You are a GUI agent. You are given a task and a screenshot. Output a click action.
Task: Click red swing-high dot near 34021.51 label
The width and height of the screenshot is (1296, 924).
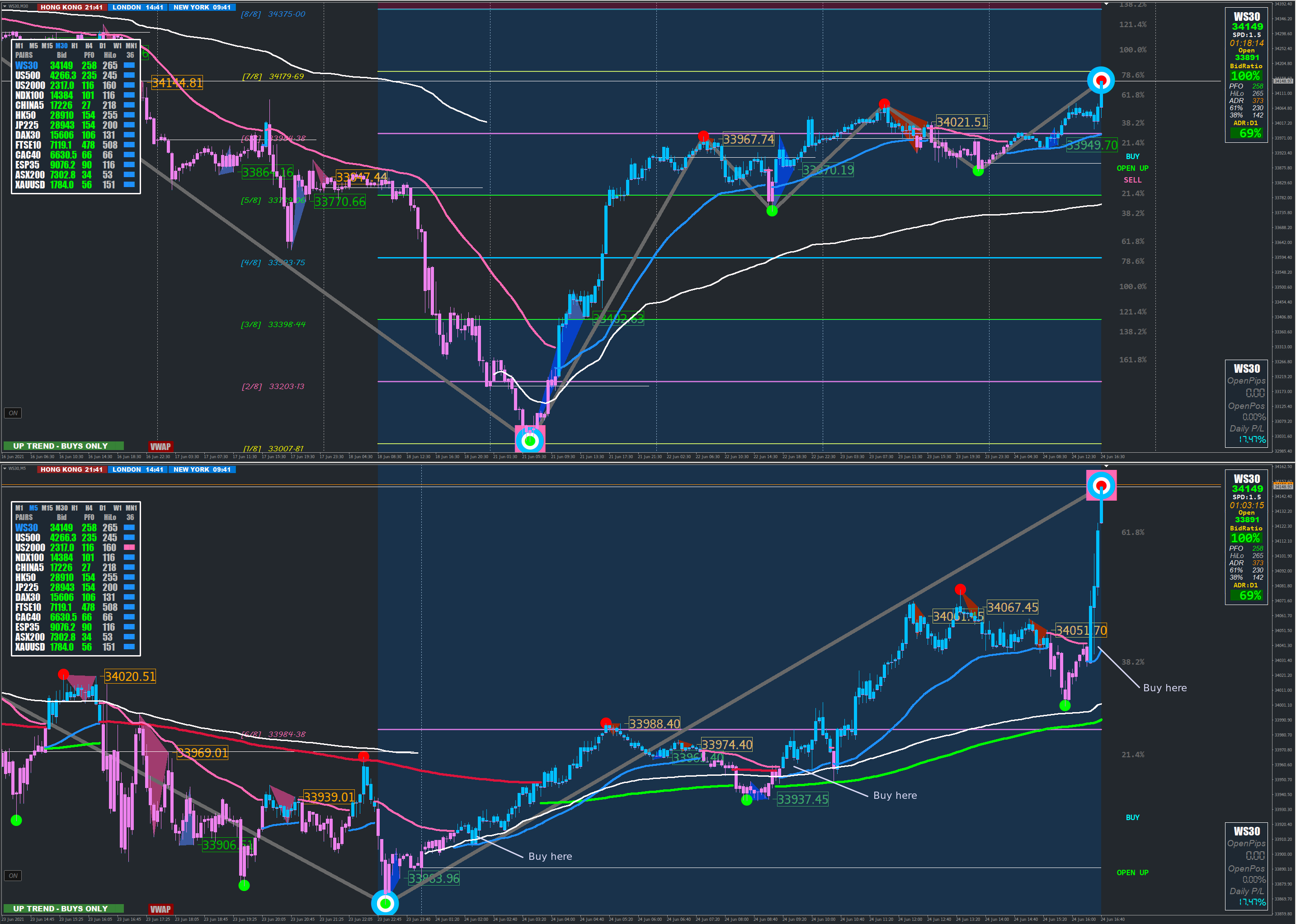pyautogui.click(x=884, y=103)
